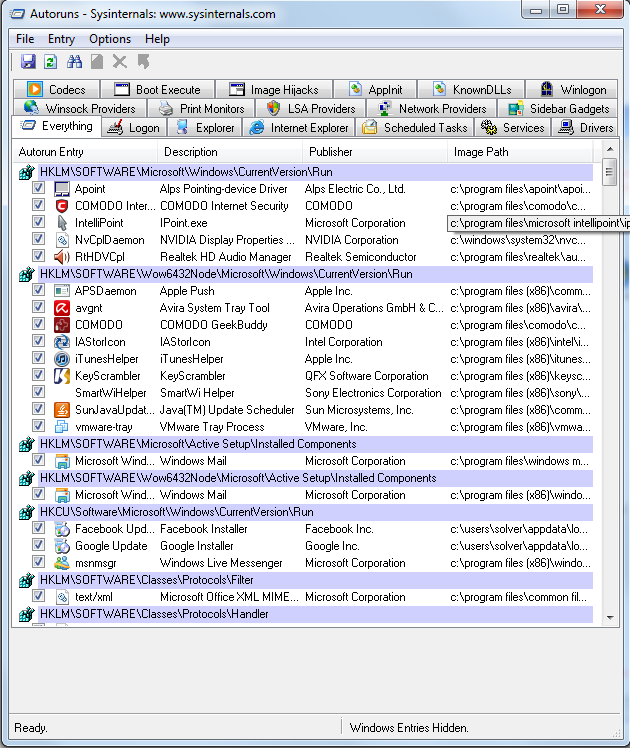Click the avgnt Avira icon
Screen dimensions: 630x748
(x=62, y=308)
